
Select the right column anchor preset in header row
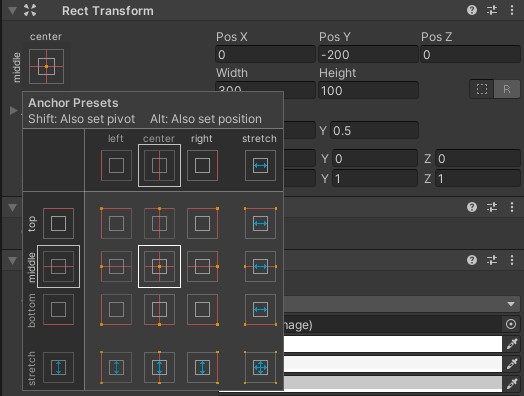(x=203, y=165)
